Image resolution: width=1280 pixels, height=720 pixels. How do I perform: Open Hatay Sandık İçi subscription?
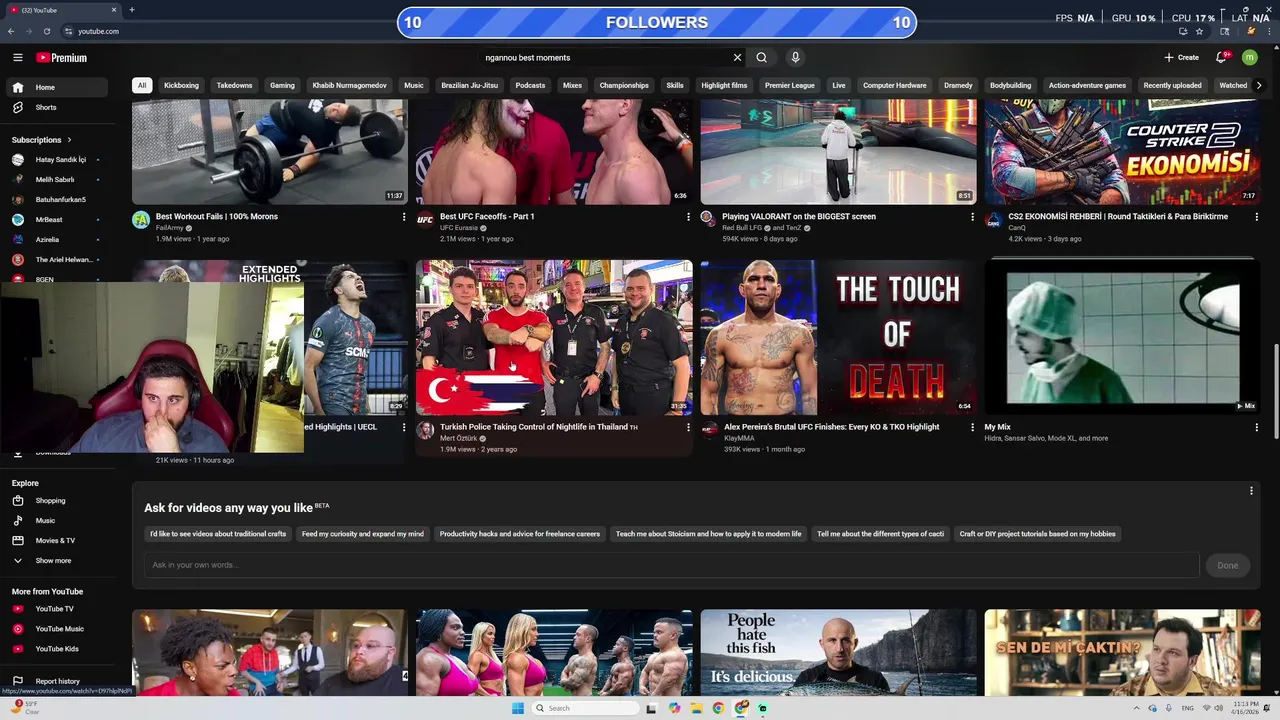tap(58, 160)
